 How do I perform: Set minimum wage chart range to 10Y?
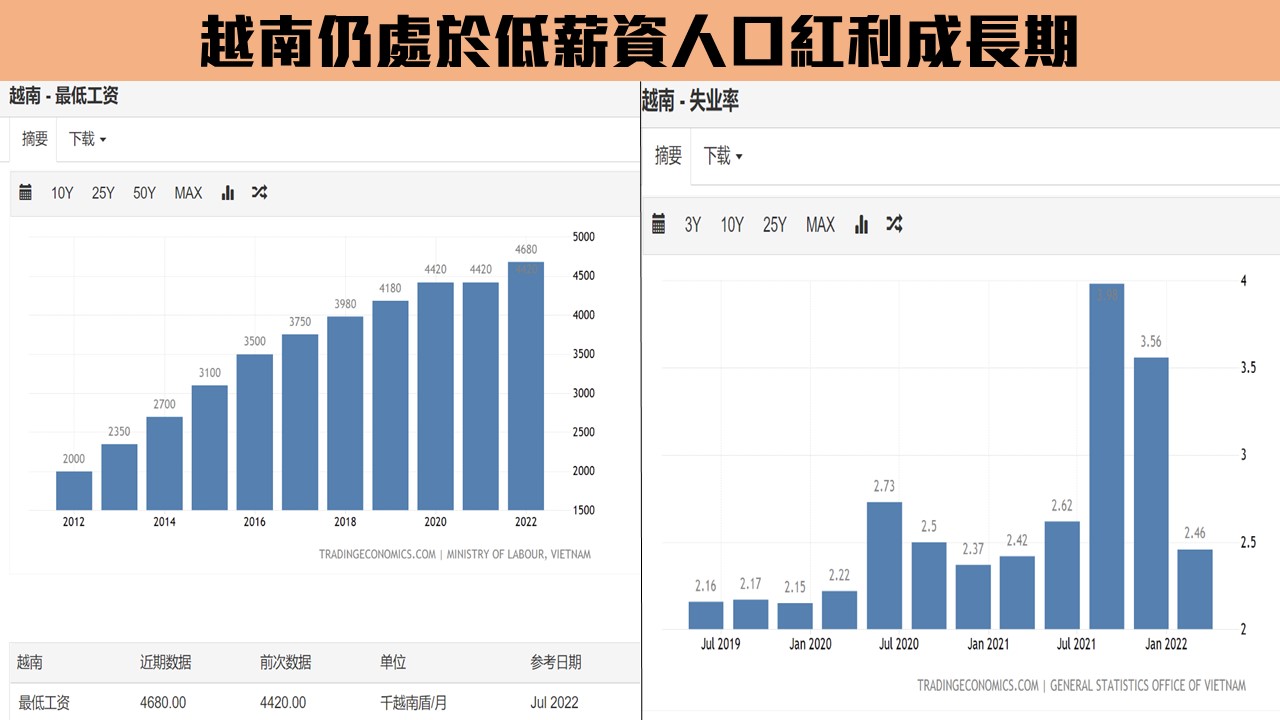click(62, 193)
